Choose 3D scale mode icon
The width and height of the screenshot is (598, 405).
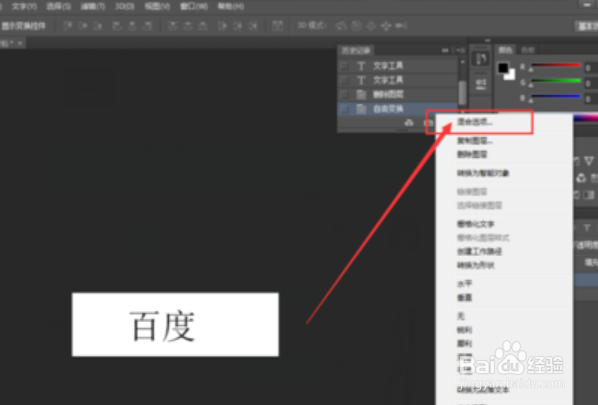tap(401, 26)
